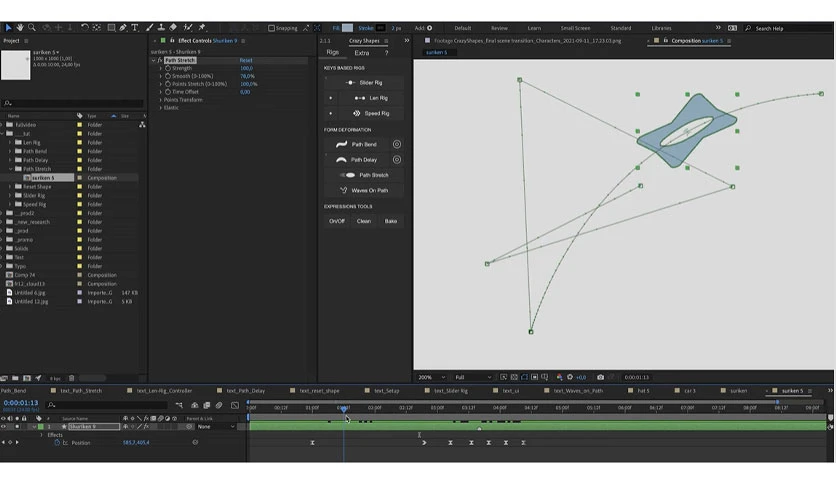Reset the Path Stretch effect
This screenshot has height=484, width=836.
246,61
